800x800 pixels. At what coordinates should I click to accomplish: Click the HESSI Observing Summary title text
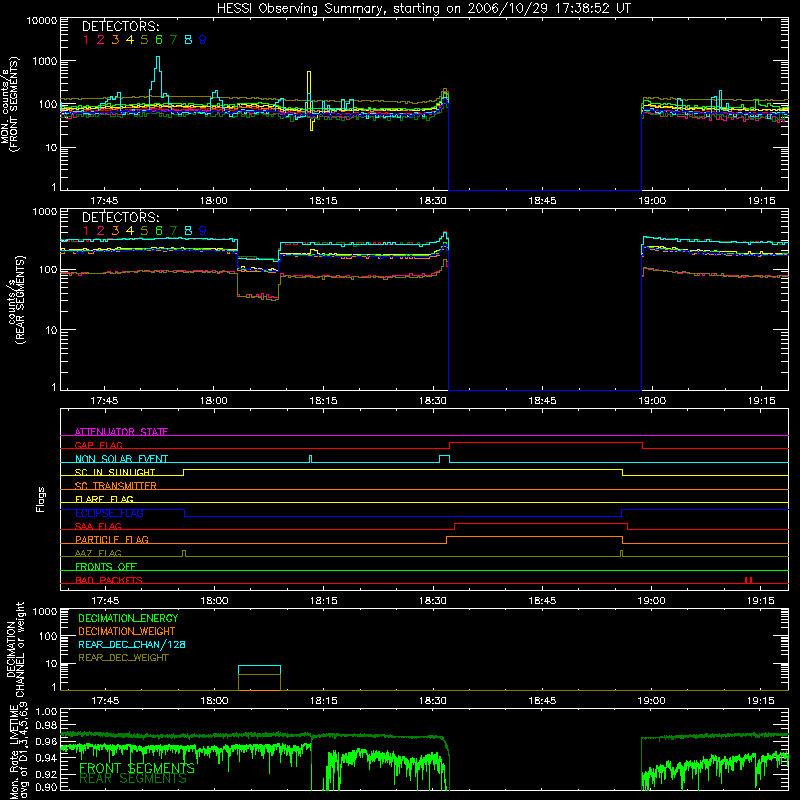click(423, 8)
